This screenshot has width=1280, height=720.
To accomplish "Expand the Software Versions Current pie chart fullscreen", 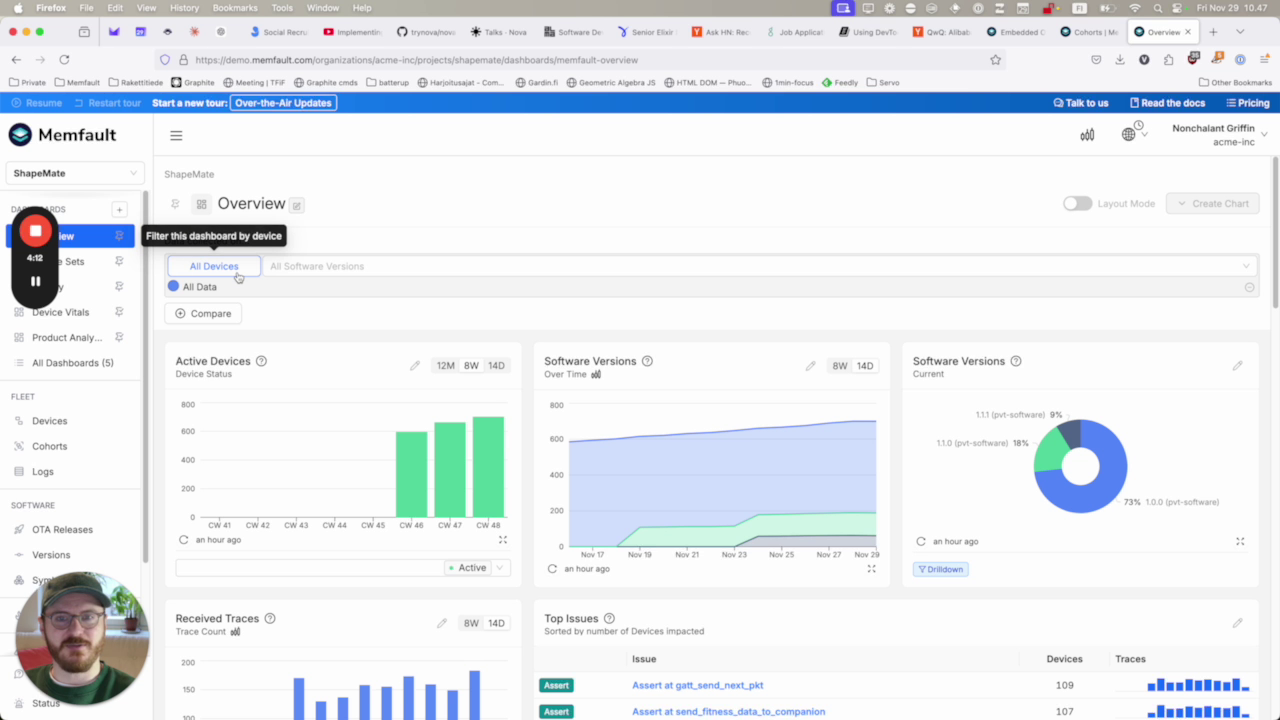I will tap(1240, 542).
